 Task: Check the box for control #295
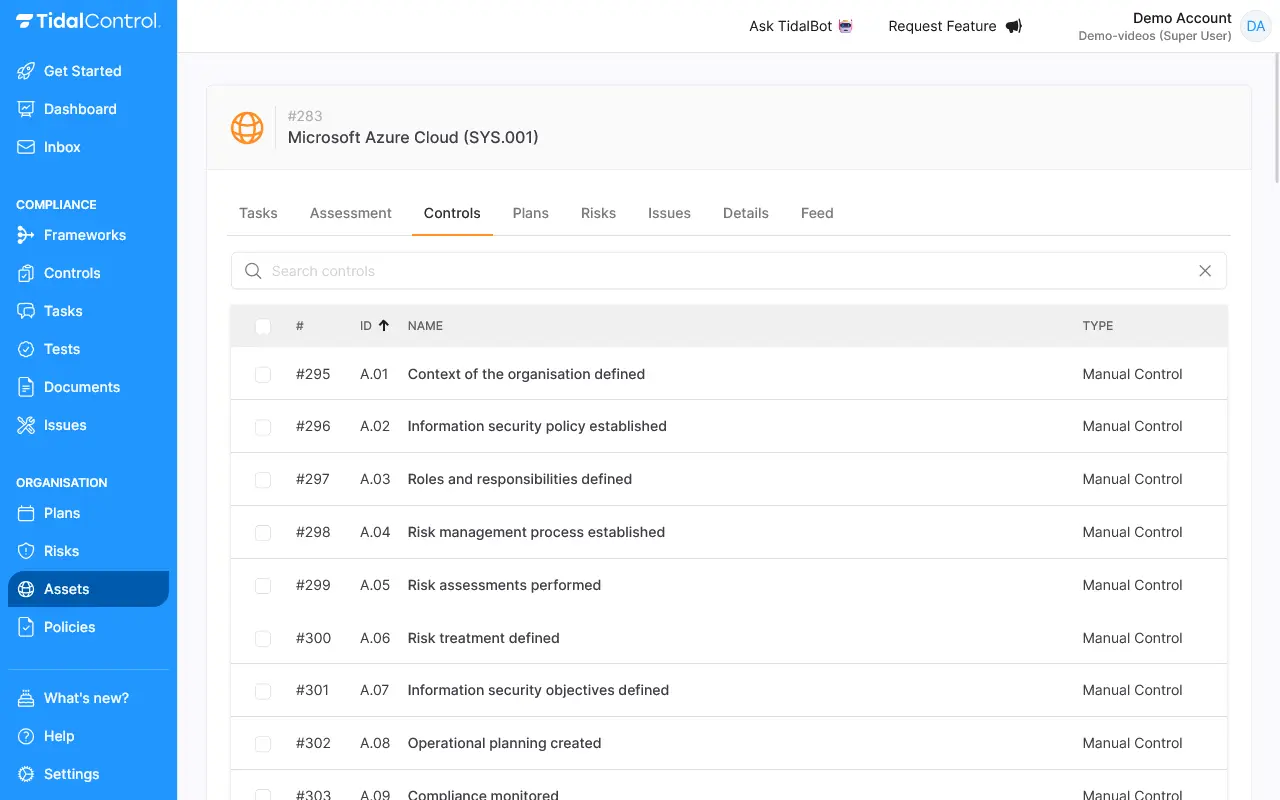263,374
